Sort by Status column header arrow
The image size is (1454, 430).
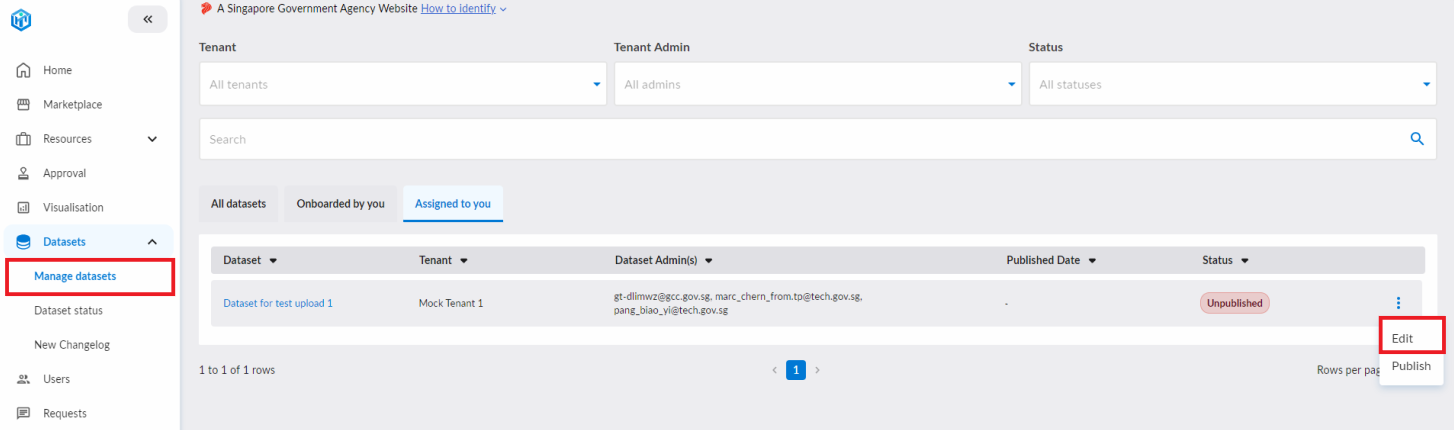click(1245, 261)
